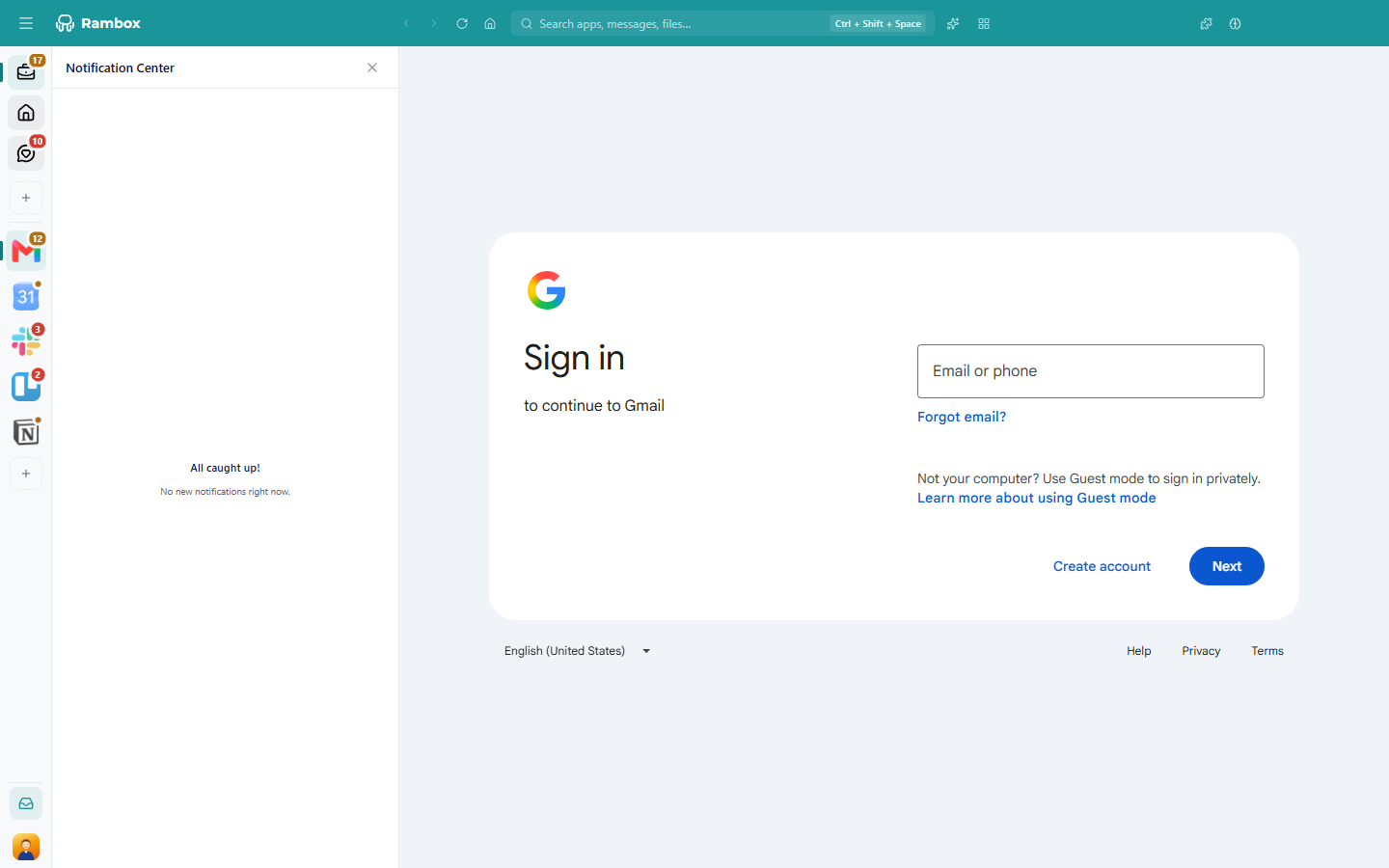Image resolution: width=1389 pixels, height=868 pixels.
Task: Click the home icon in top toolbar
Action: coord(490,23)
